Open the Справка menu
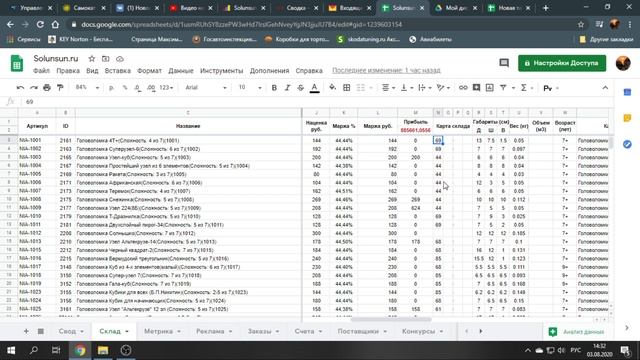 tap(309, 71)
